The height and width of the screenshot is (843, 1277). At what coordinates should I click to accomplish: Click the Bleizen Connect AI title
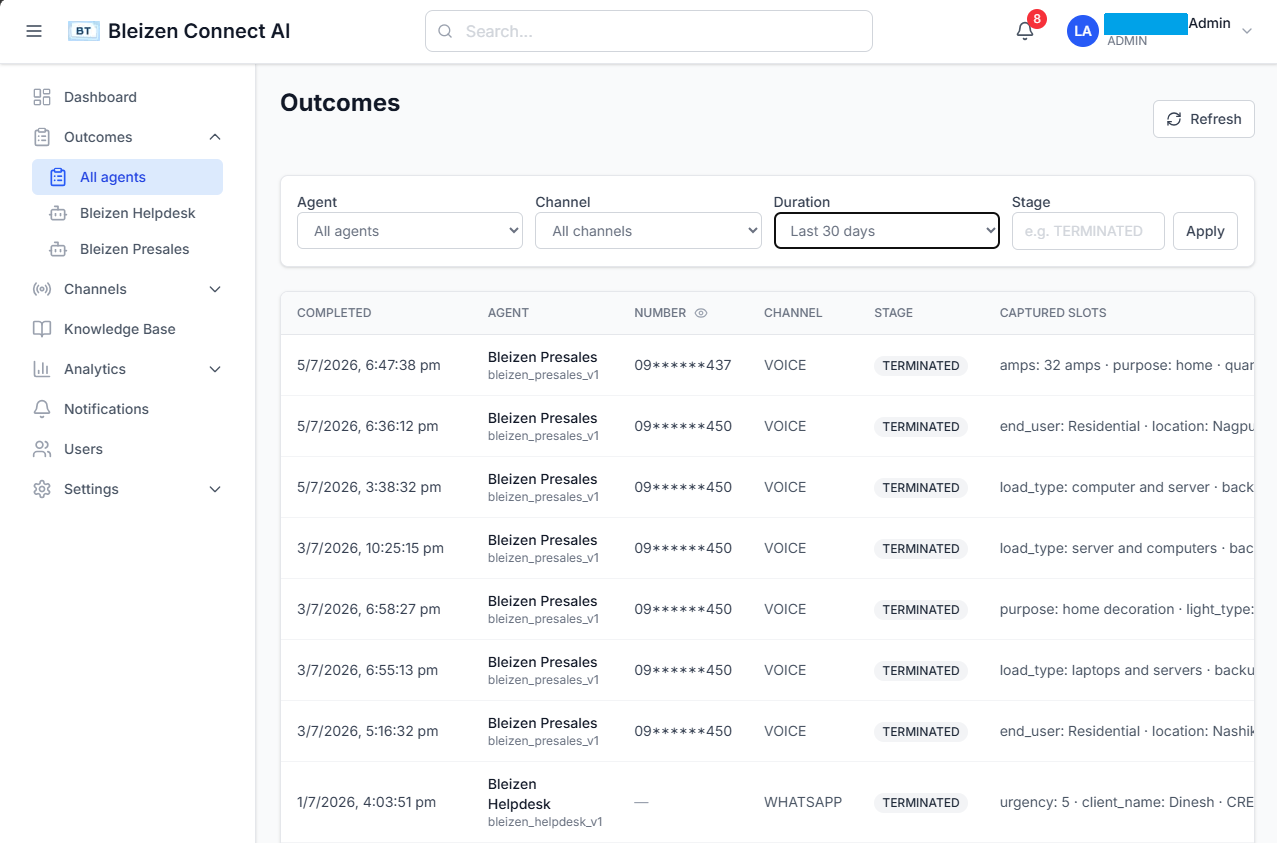199,31
